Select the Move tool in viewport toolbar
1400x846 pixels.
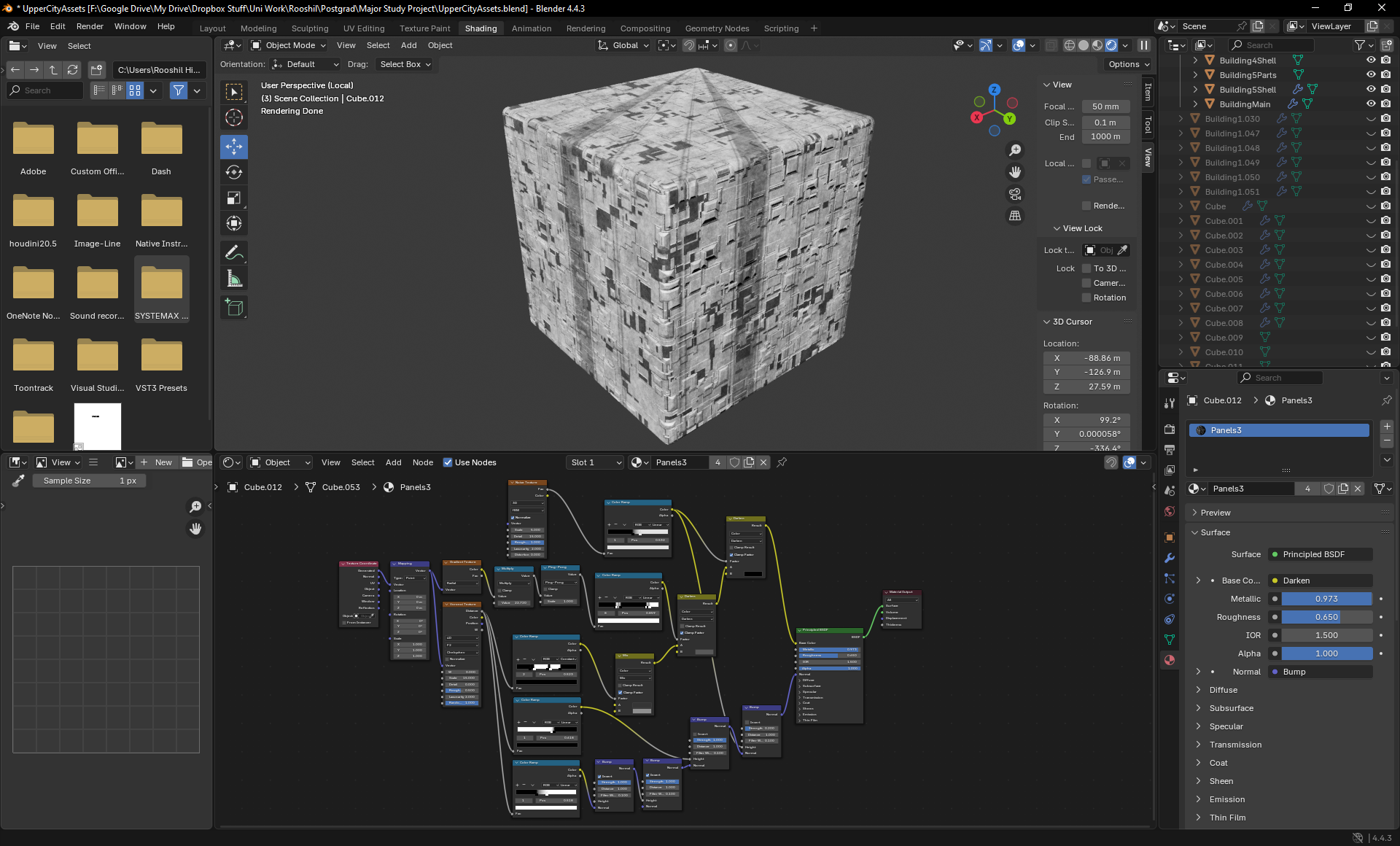[234, 147]
